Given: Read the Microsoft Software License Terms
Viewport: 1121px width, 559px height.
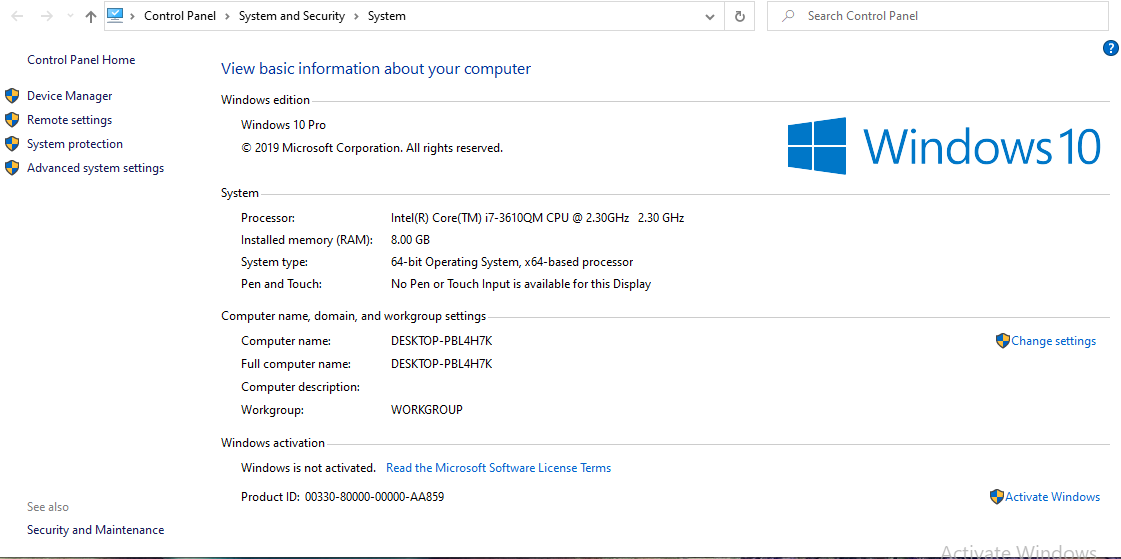Looking at the screenshot, I should (x=498, y=468).
